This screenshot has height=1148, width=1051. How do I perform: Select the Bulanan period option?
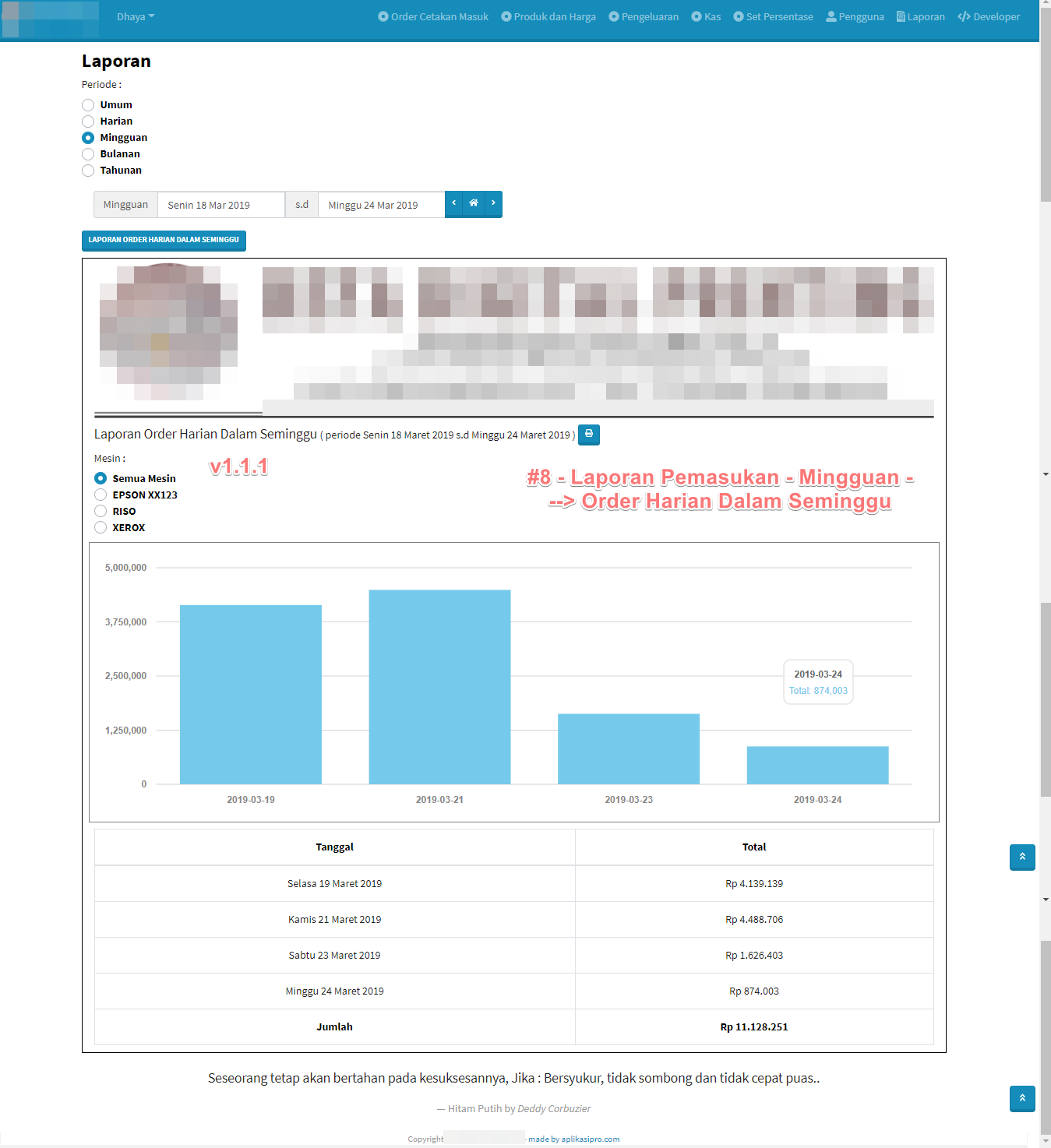[88, 154]
